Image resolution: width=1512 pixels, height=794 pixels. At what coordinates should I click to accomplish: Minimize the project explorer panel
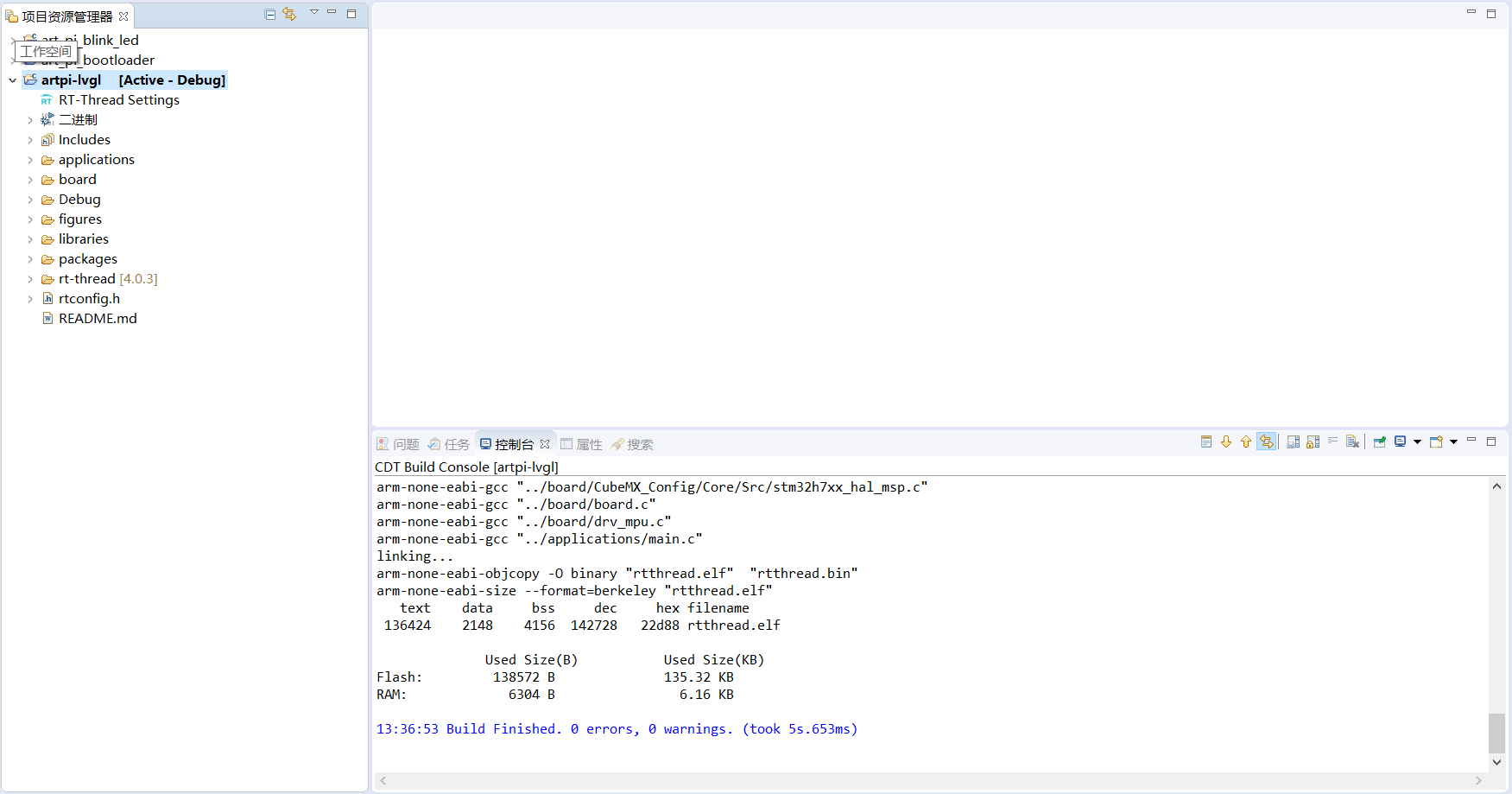click(x=332, y=12)
